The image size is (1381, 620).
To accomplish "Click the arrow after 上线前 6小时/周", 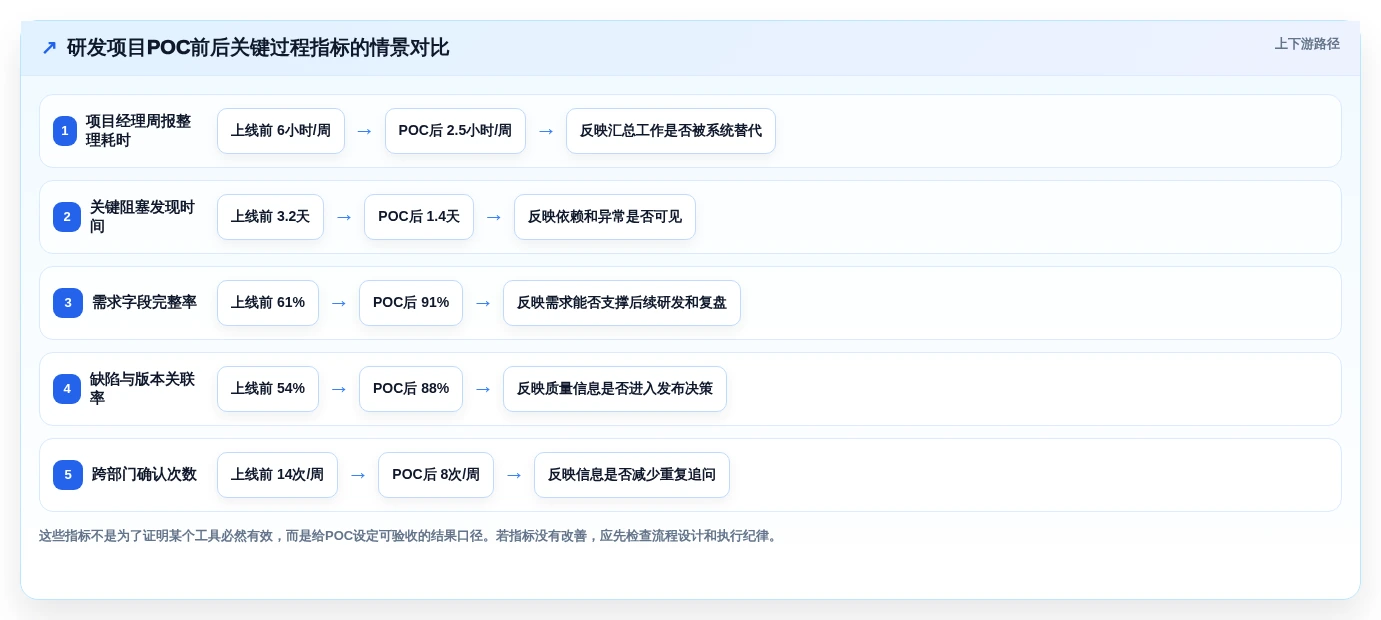I will click(365, 131).
